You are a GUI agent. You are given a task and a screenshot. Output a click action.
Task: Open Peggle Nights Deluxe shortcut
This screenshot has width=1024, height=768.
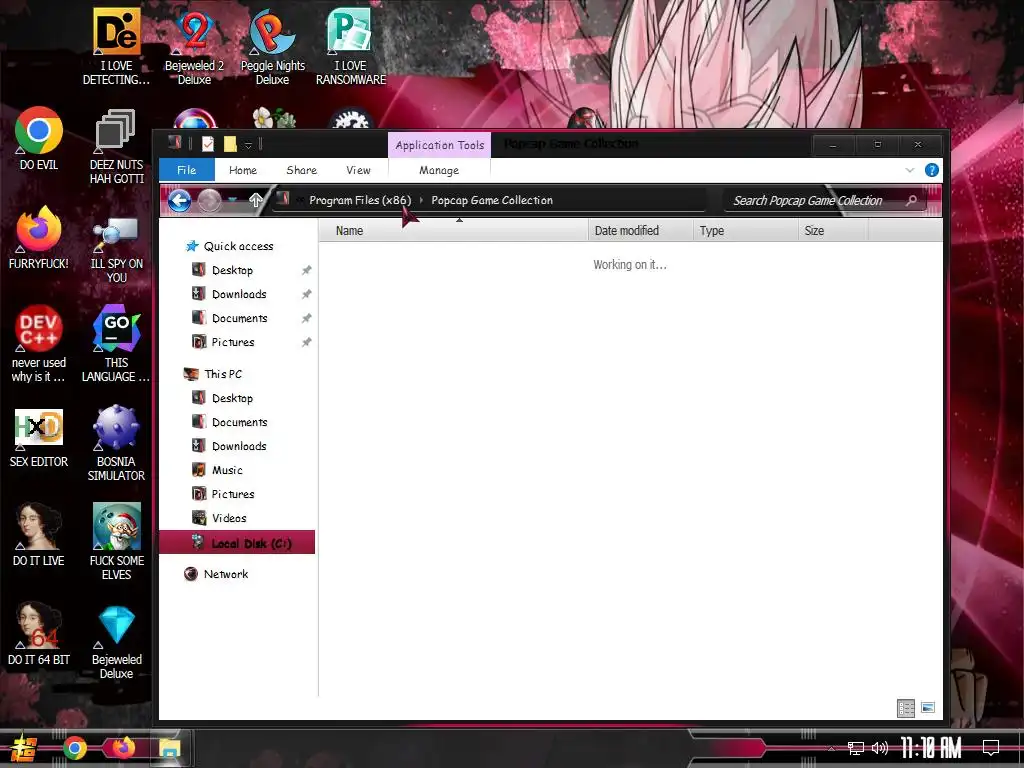[x=272, y=47]
